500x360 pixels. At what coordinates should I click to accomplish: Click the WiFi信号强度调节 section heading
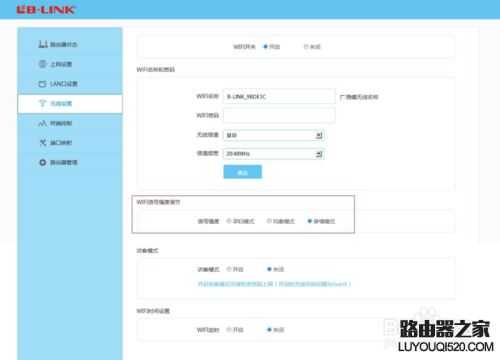point(158,202)
